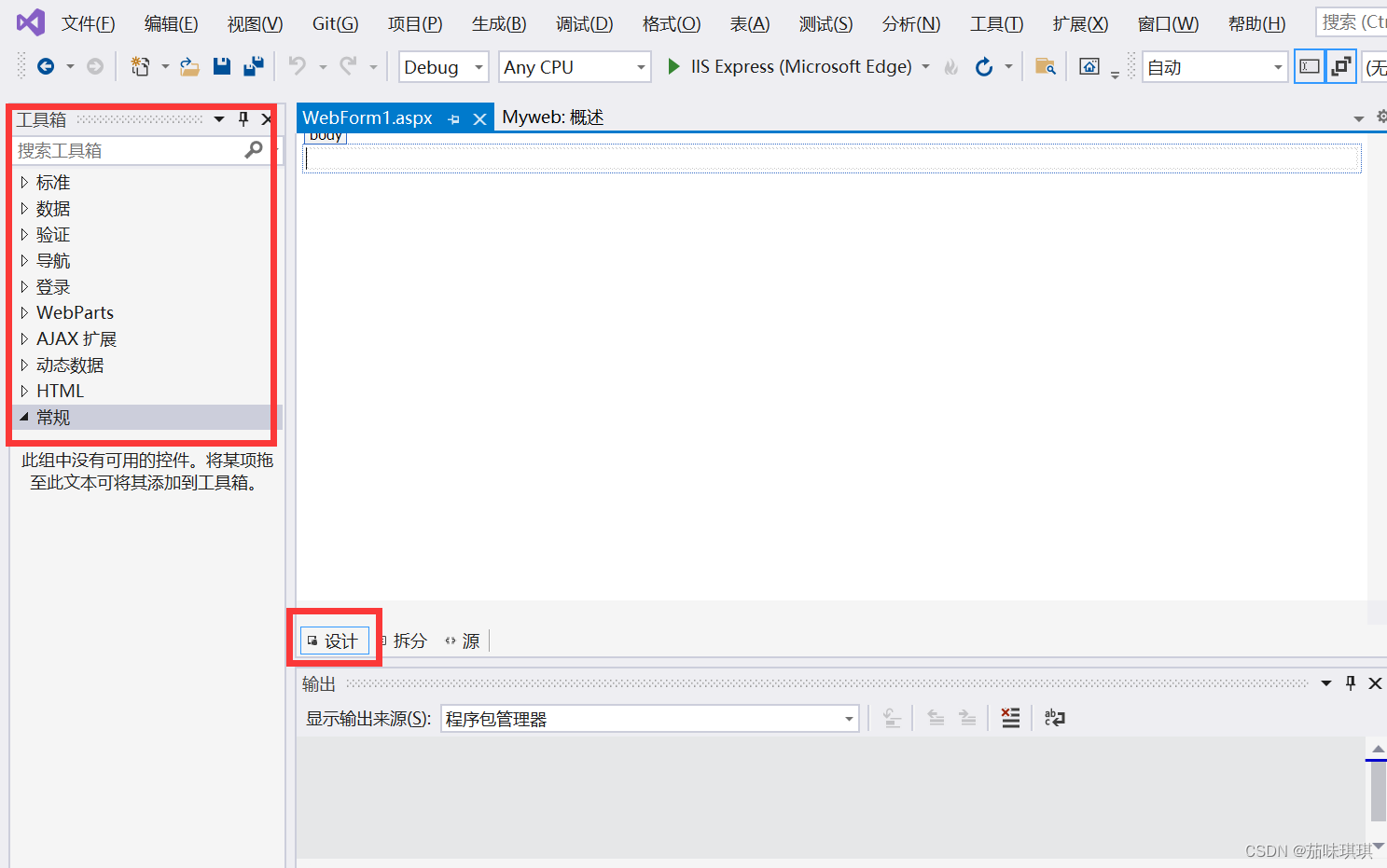Toggle word wrap in Output
This screenshot has height=868, width=1387.
click(1055, 717)
